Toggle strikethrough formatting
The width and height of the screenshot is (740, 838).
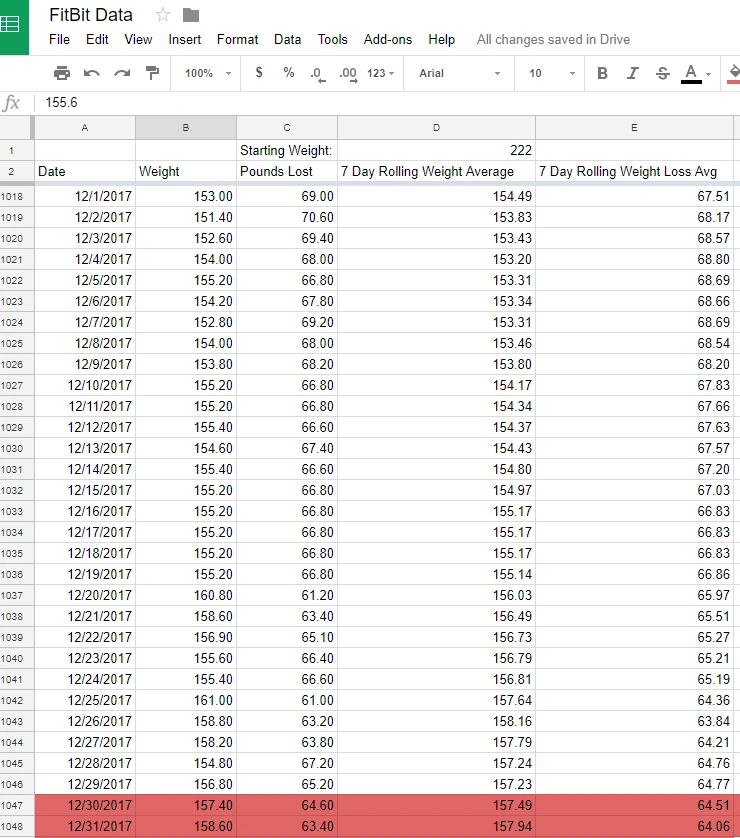[x=663, y=73]
